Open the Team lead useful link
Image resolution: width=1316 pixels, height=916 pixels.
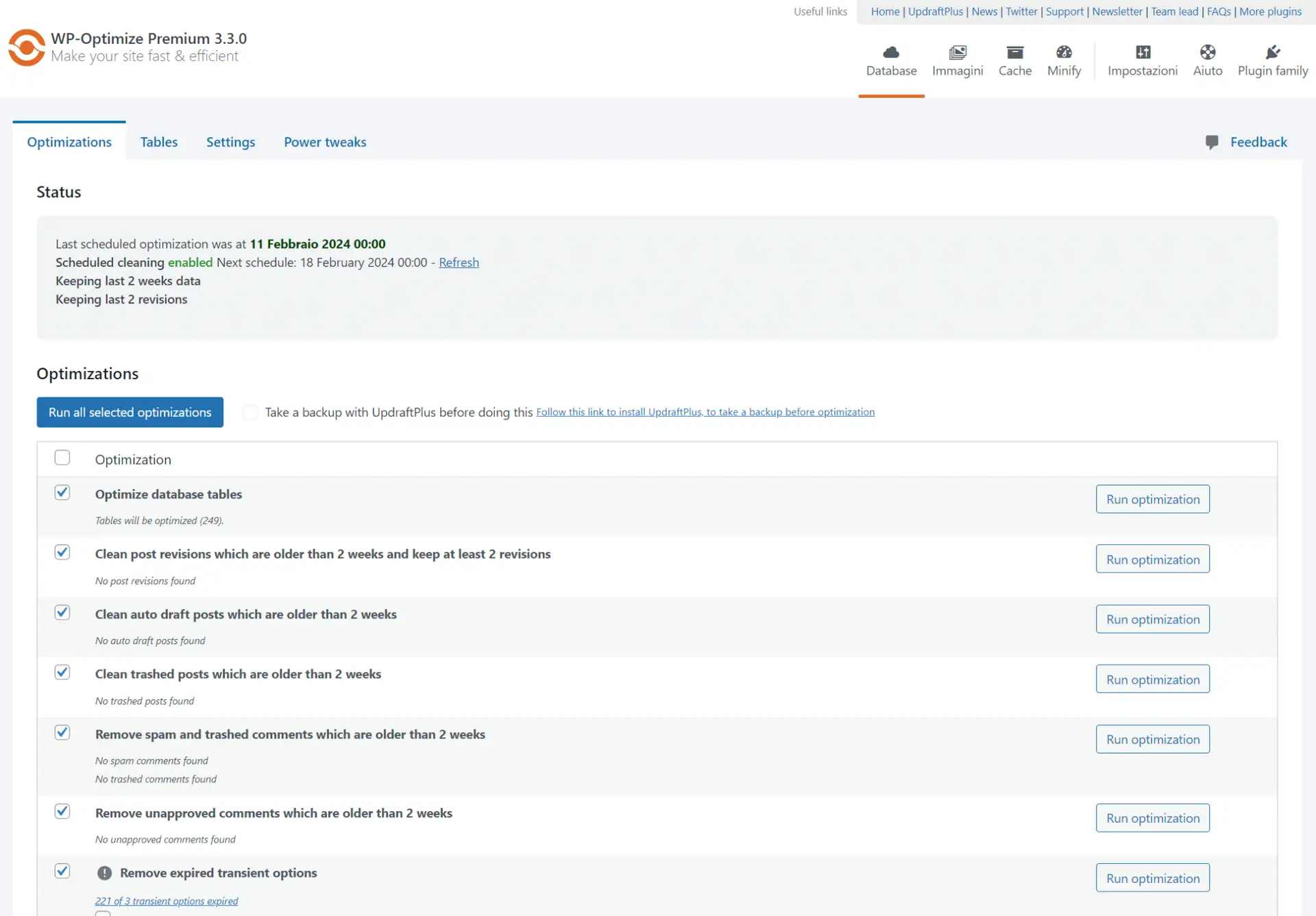[1175, 12]
